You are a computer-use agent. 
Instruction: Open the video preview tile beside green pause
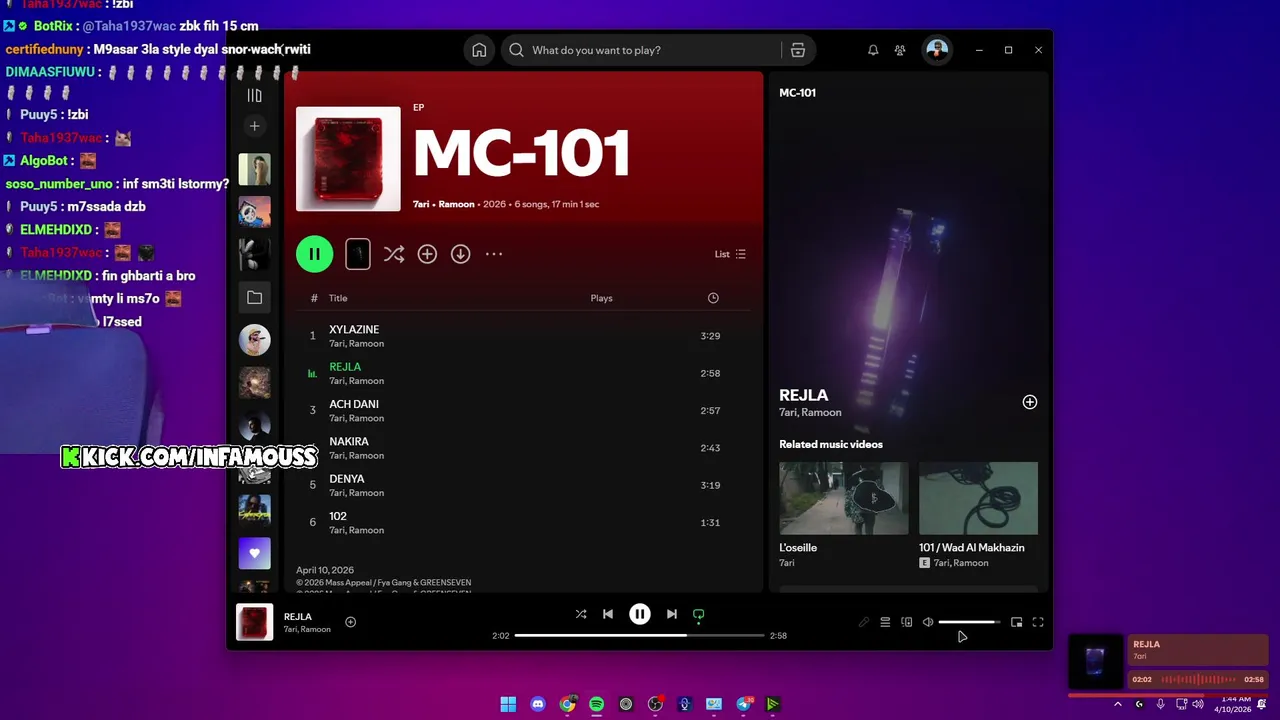(358, 254)
